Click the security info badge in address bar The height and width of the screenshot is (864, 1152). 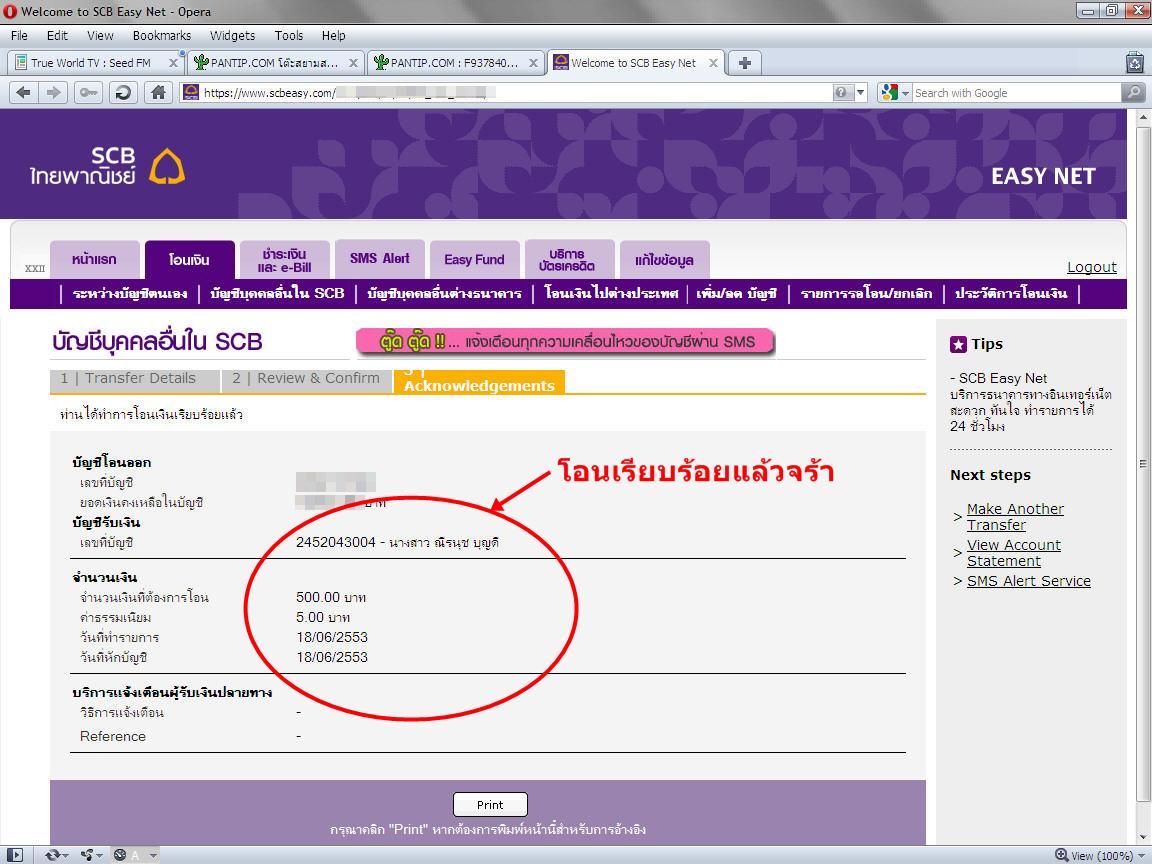pyautogui.click(x=841, y=93)
